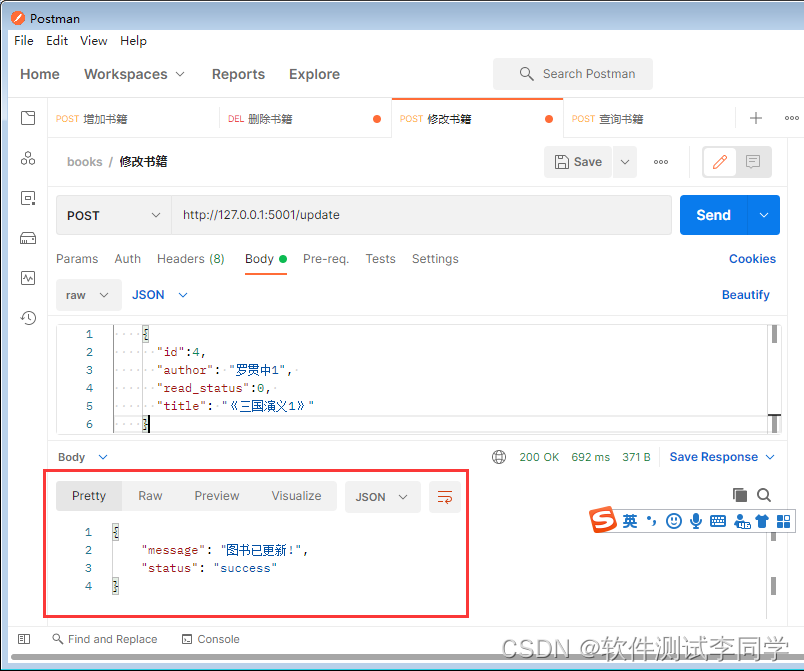Open the Edit menu
Viewport: 804px width, 671px height.
(57, 40)
